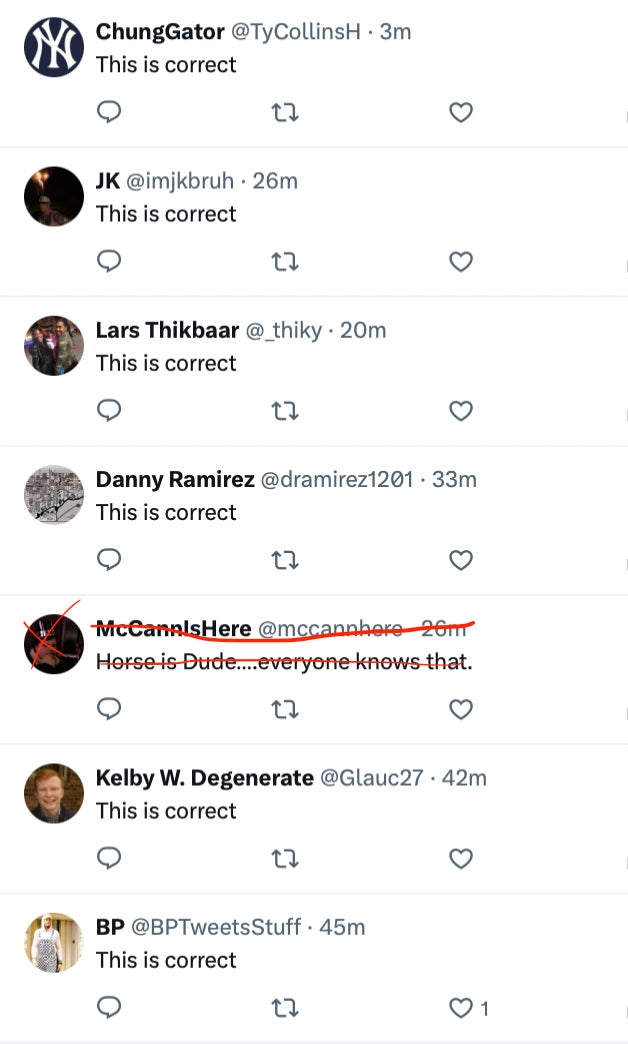Viewport: 628px width, 1044px height.
Task: Reply to Kelby W. Degenerate's tweet
Action: tap(109, 858)
